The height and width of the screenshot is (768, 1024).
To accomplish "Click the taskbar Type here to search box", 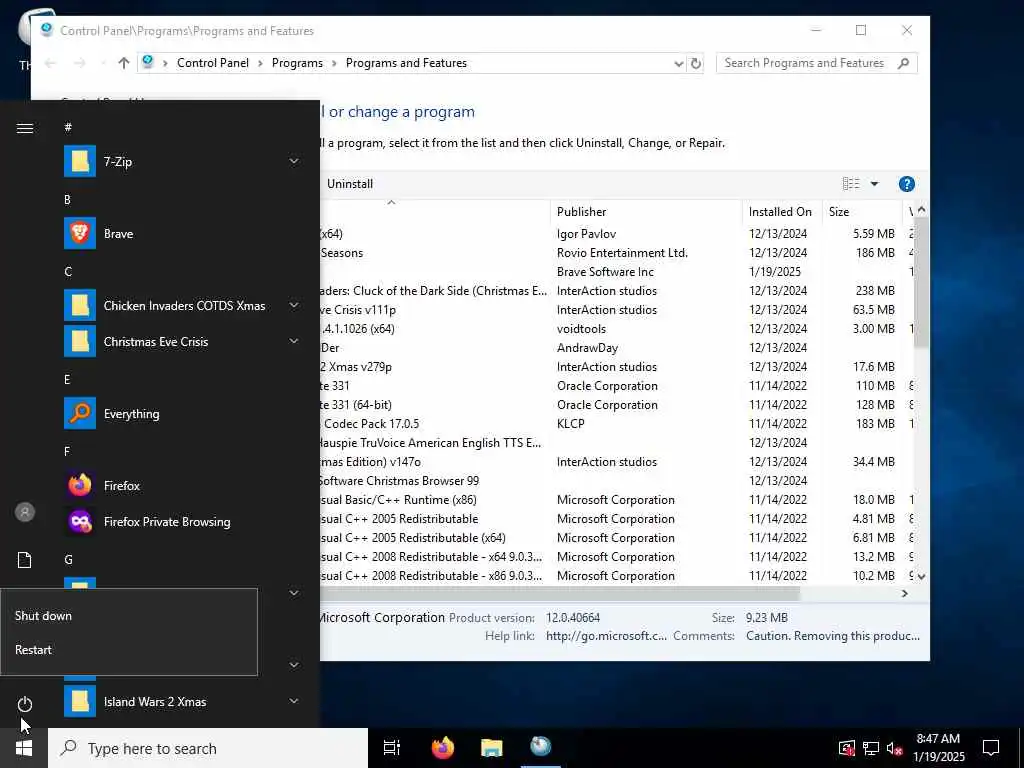I will tap(208, 748).
